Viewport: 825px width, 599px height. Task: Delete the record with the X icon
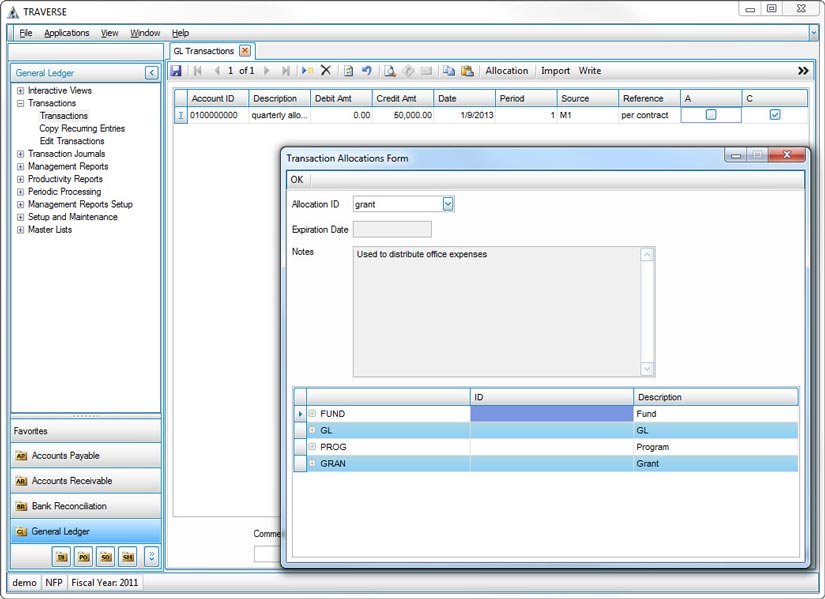(326, 70)
